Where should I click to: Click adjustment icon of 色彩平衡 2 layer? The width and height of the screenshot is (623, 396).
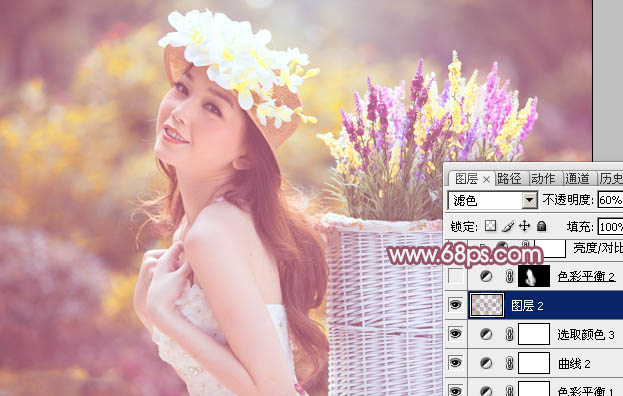486,276
